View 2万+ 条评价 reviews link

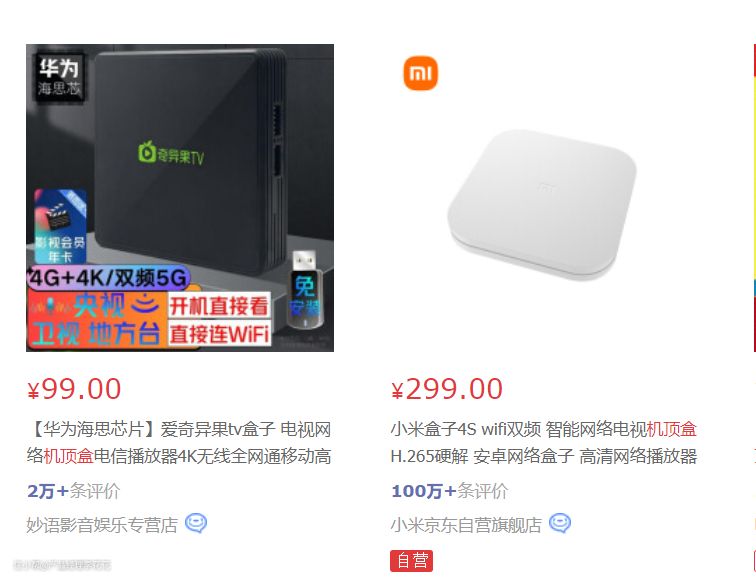73,491
